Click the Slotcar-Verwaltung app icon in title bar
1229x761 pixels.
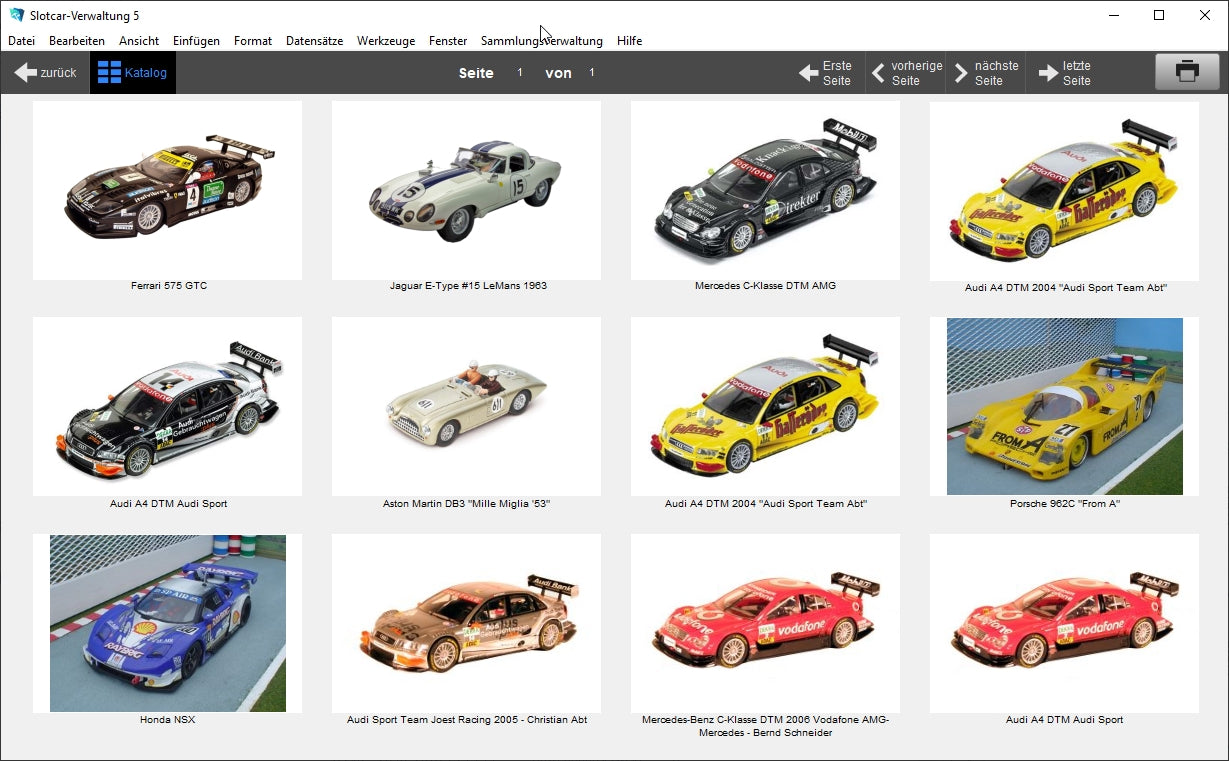[14, 15]
